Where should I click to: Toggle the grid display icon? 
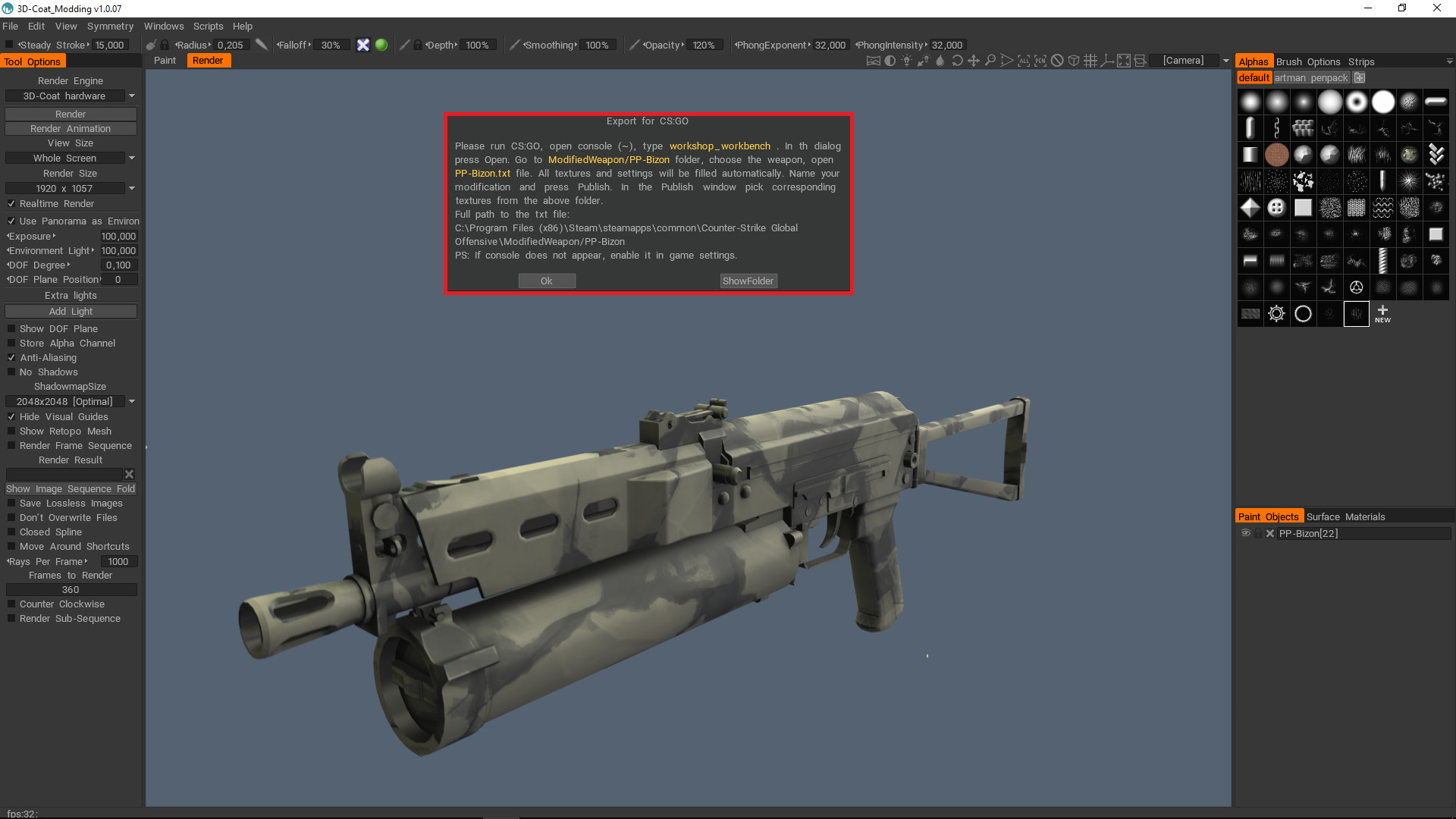[x=1090, y=61]
